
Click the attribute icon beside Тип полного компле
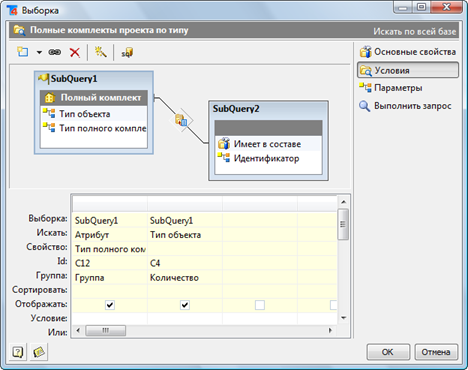pos(49,127)
